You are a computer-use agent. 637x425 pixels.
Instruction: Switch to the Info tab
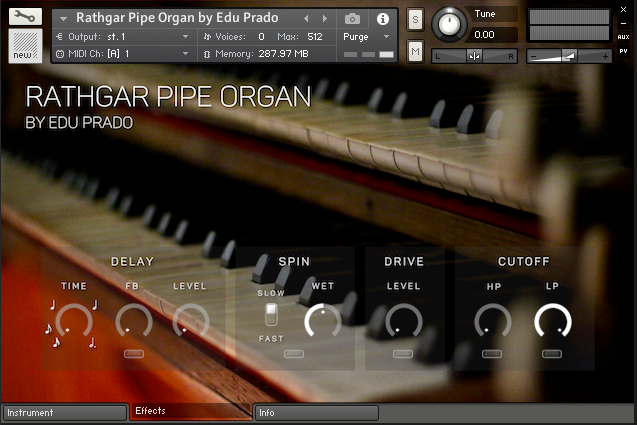click(x=316, y=412)
